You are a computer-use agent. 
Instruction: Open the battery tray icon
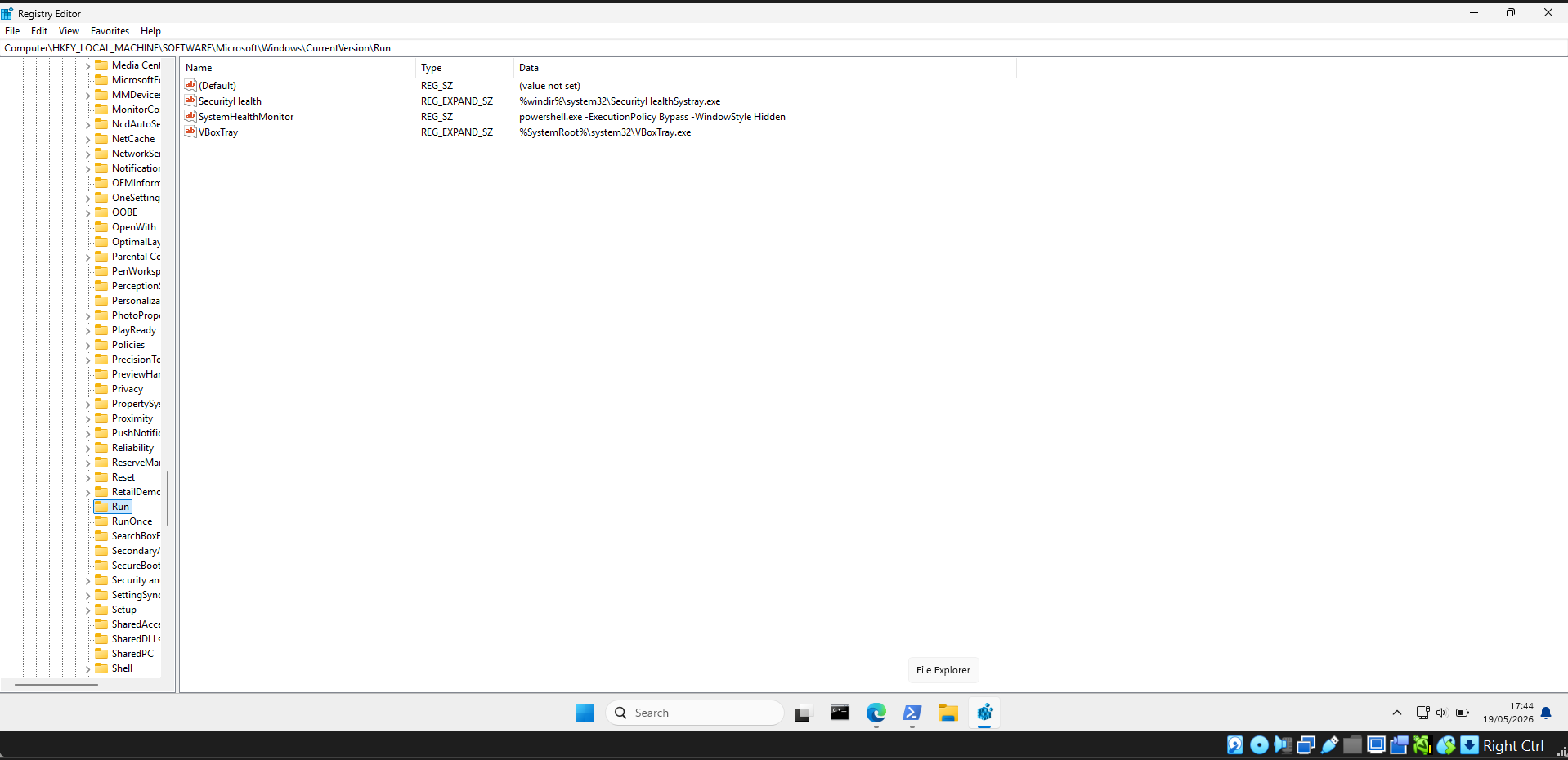[x=1463, y=713]
